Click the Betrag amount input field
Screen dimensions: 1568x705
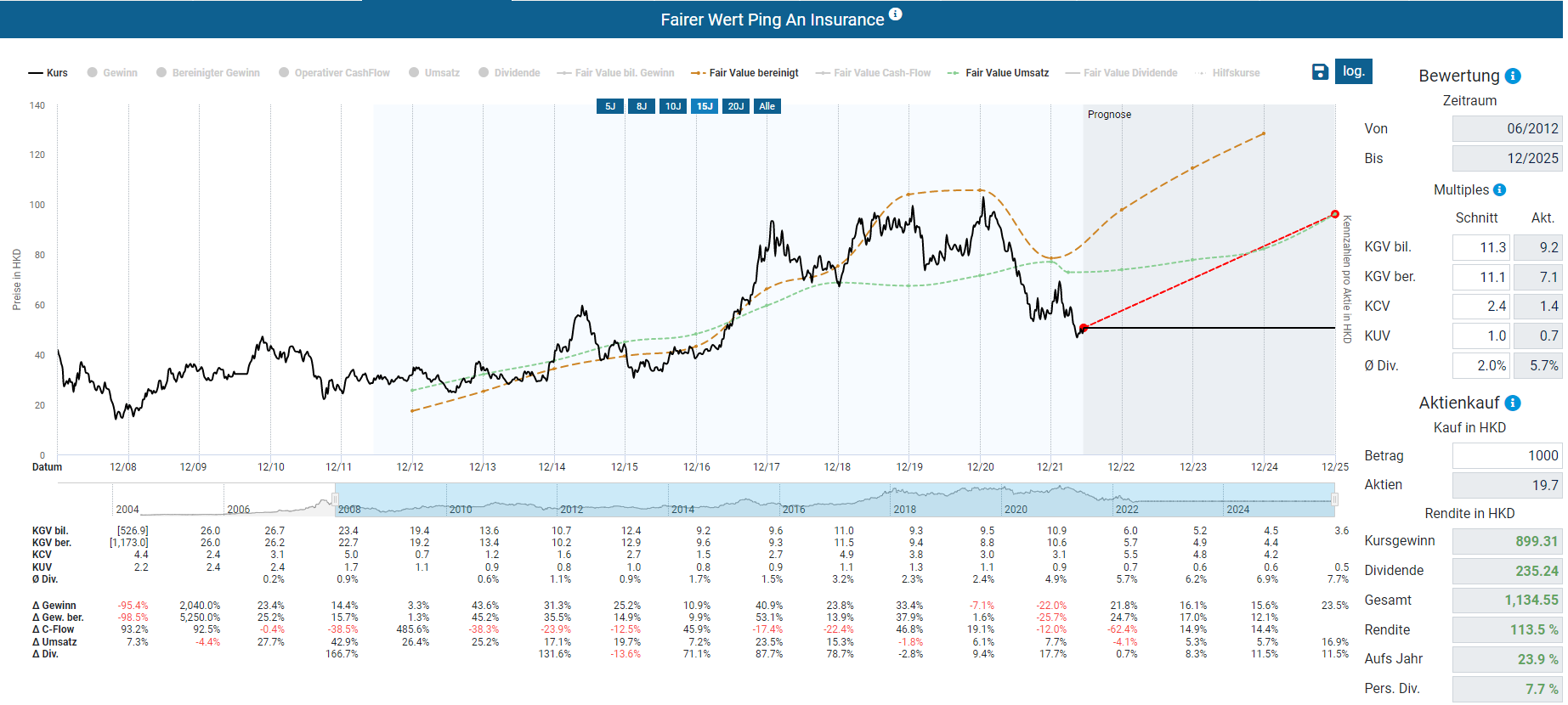click(1506, 456)
